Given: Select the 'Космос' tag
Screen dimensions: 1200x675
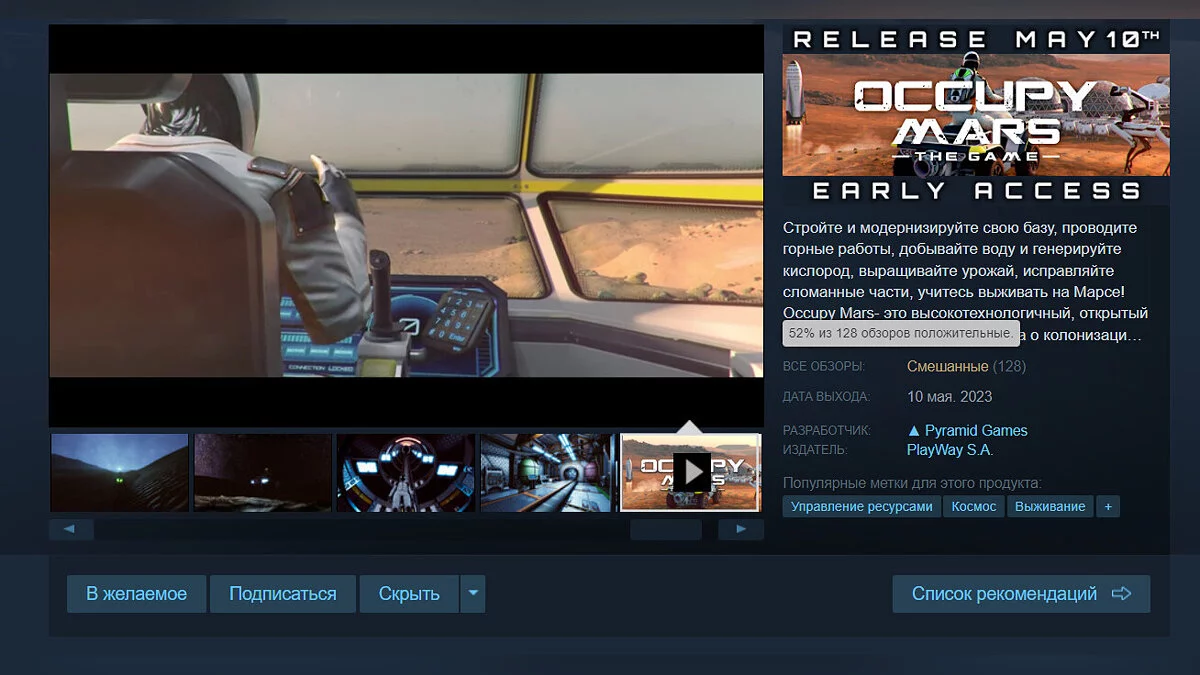Looking at the screenshot, I should pos(974,507).
